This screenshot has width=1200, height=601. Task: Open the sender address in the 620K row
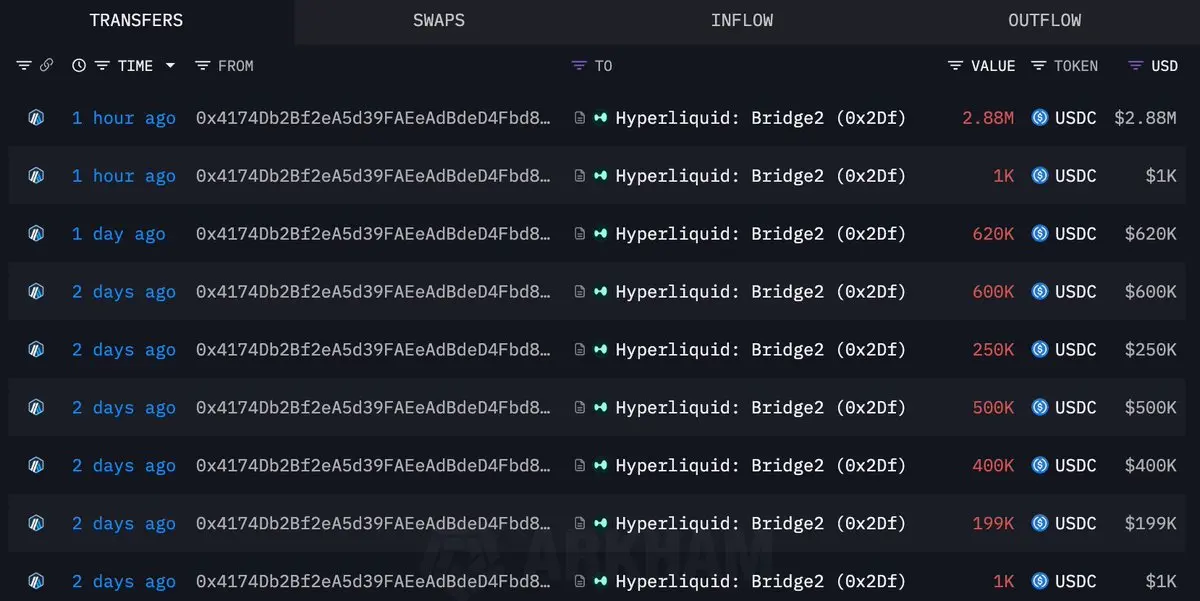(373, 234)
